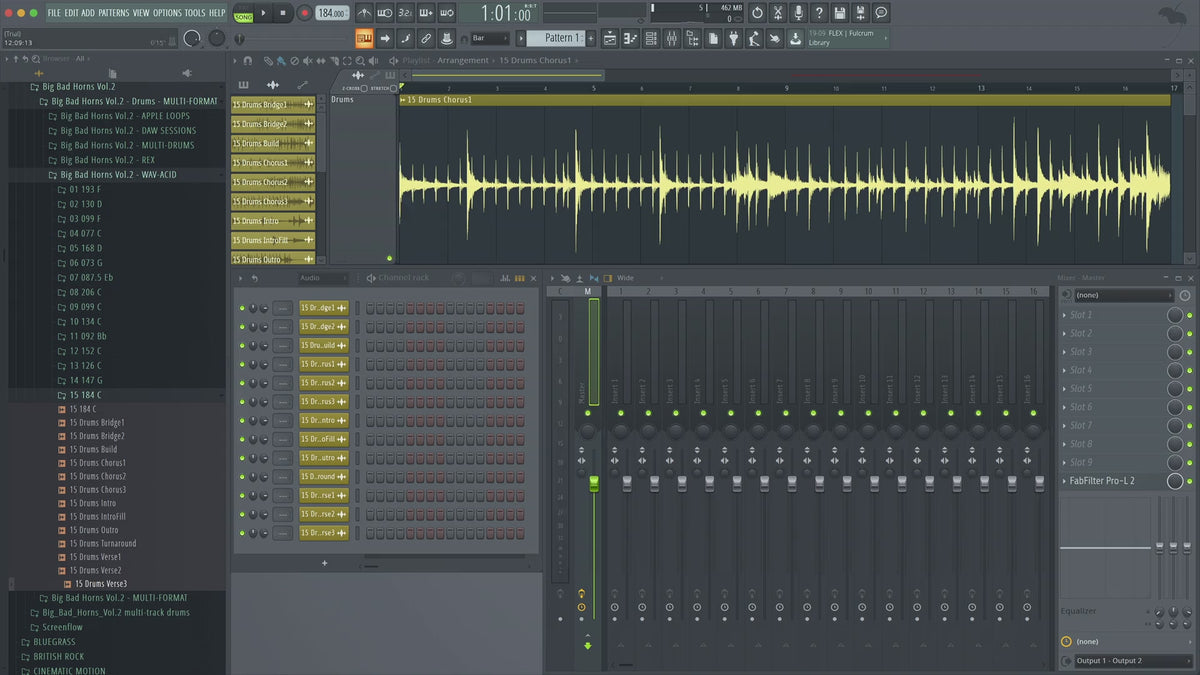1200x675 pixels.
Task: Click the help question mark icon
Action: coord(819,13)
